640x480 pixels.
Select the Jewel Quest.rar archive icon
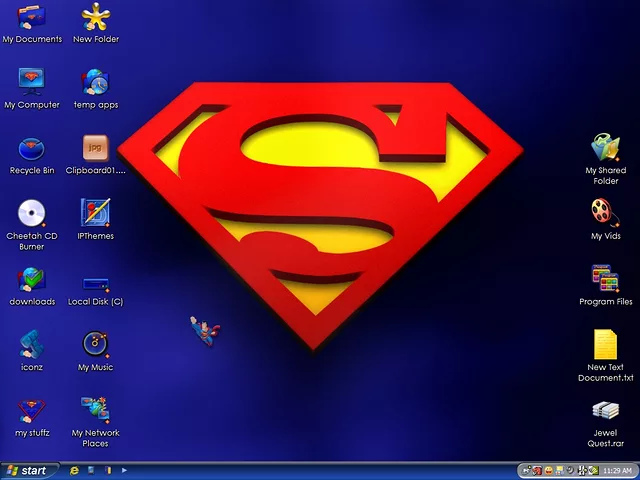pyautogui.click(x=606, y=411)
